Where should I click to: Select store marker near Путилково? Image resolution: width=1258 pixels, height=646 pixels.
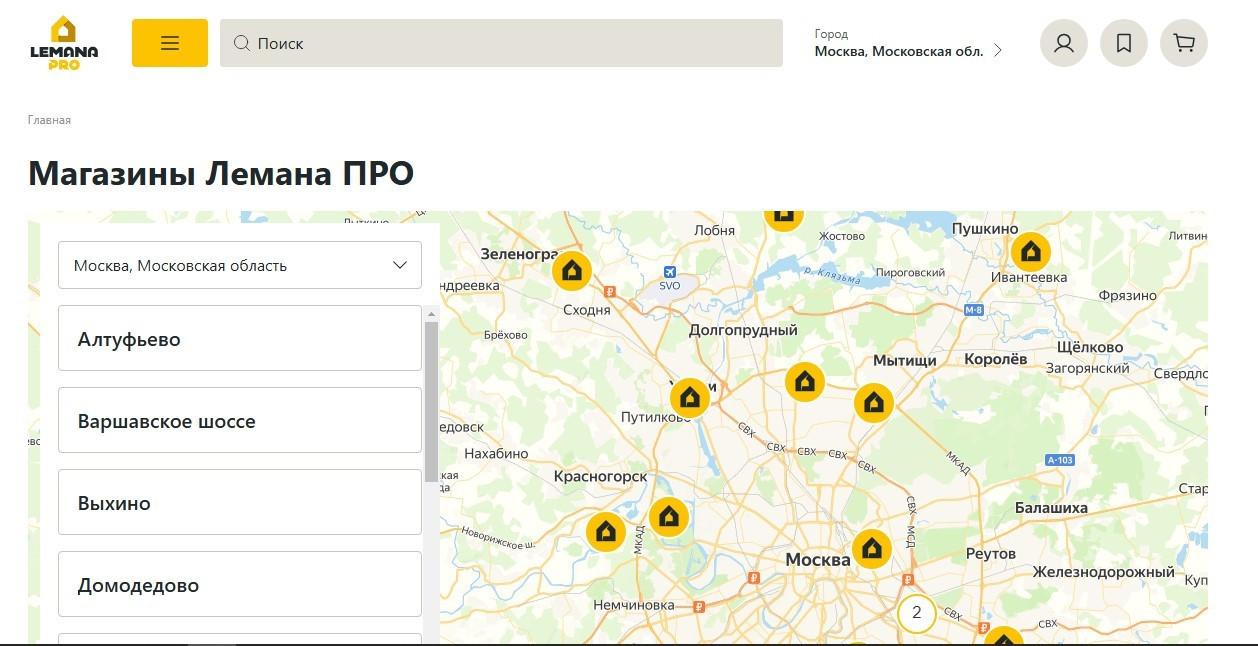(x=689, y=398)
